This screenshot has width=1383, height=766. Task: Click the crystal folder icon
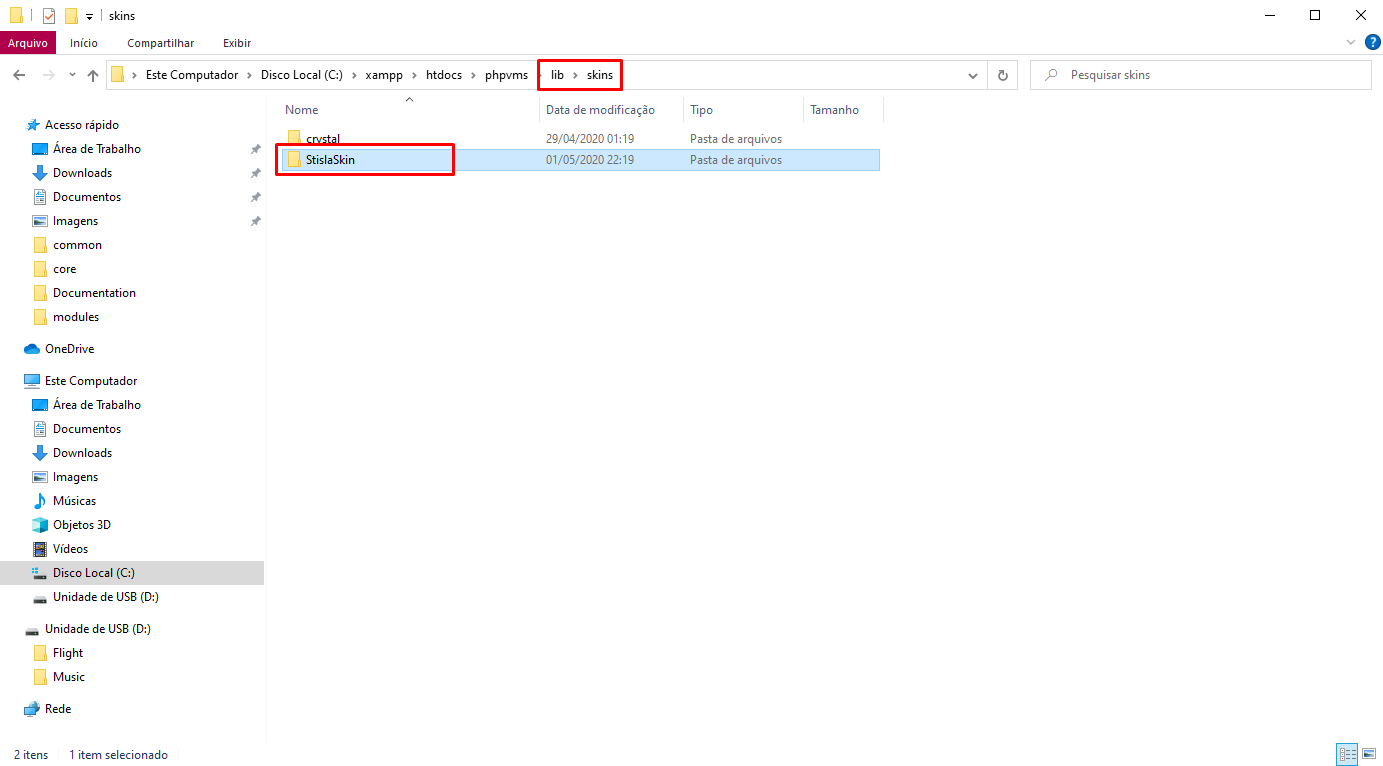[294, 139]
